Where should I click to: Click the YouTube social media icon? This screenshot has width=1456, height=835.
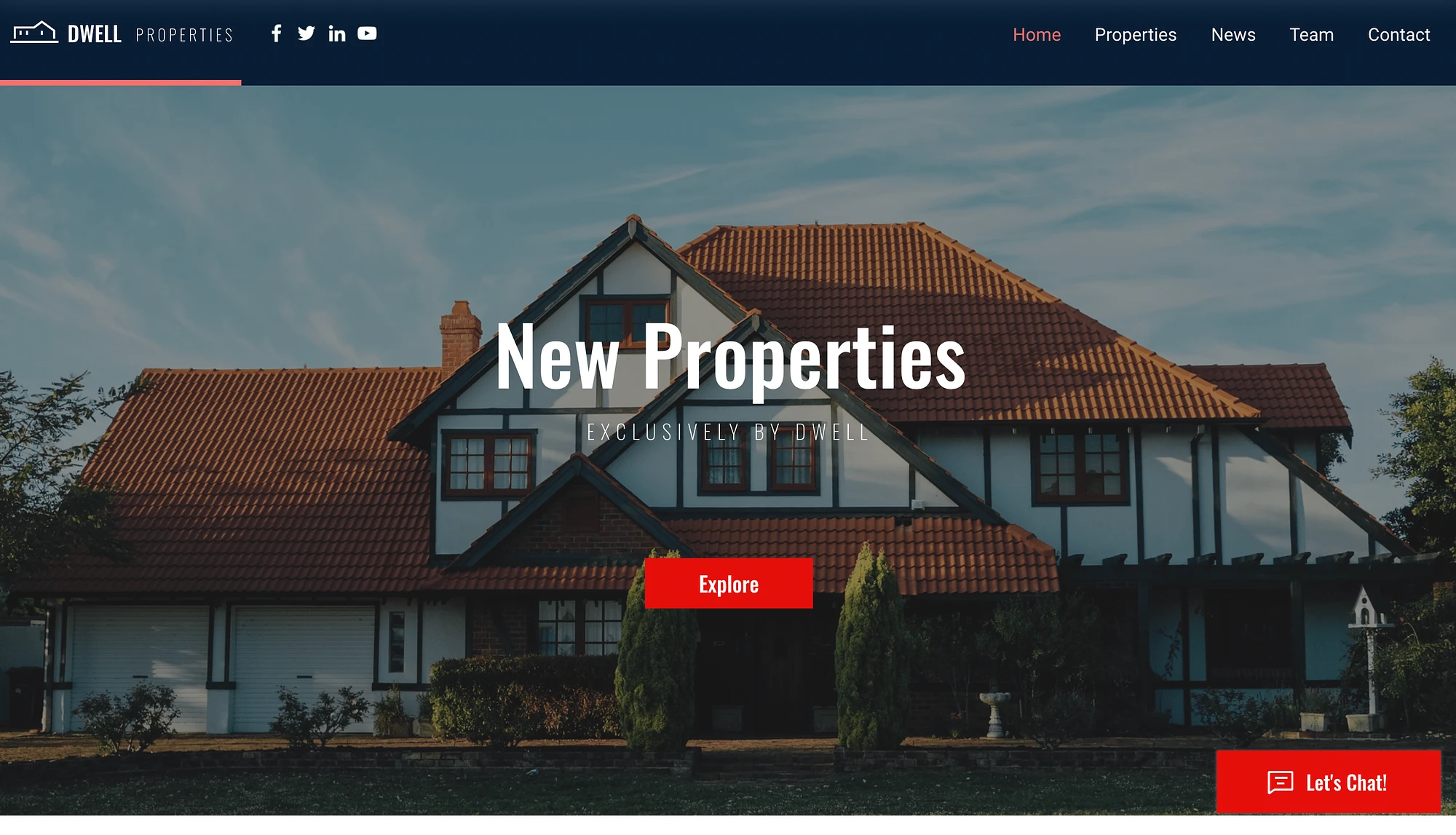click(x=367, y=33)
